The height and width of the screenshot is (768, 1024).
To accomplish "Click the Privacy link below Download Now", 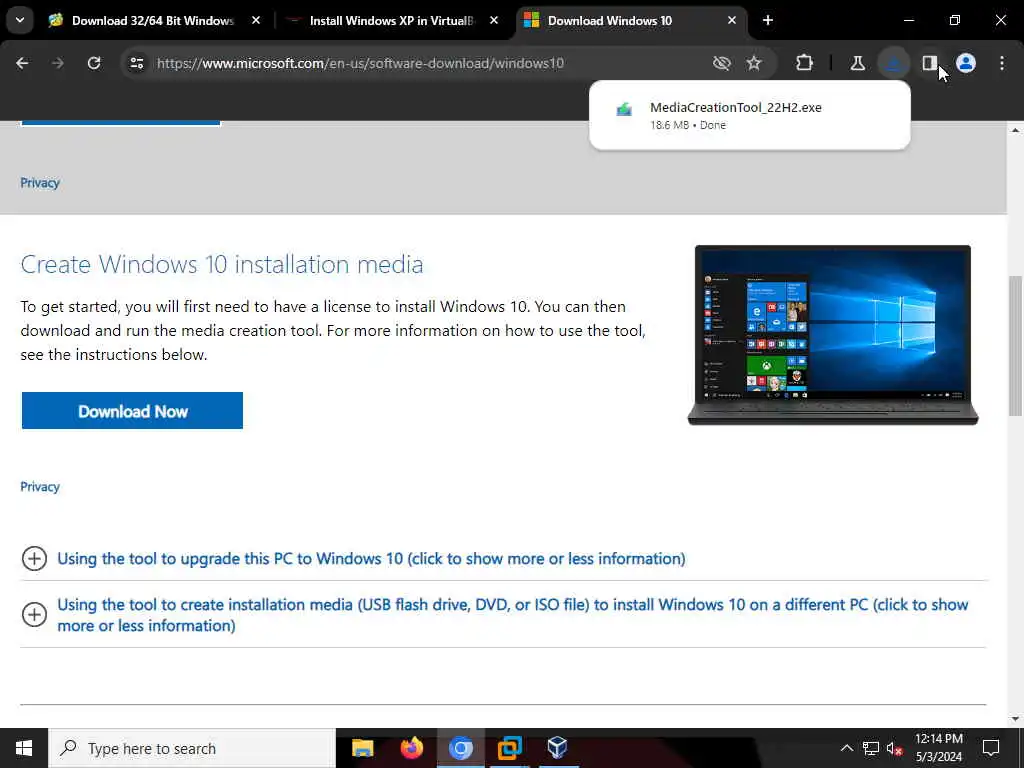I will (x=40, y=487).
